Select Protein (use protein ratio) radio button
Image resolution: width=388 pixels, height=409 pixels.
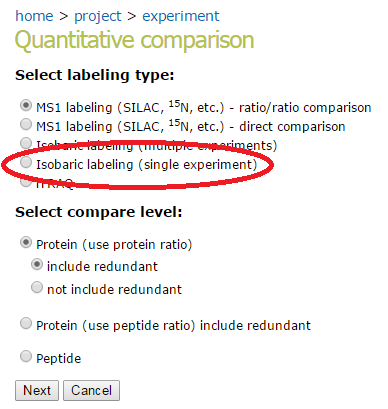(x=26, y=242)
